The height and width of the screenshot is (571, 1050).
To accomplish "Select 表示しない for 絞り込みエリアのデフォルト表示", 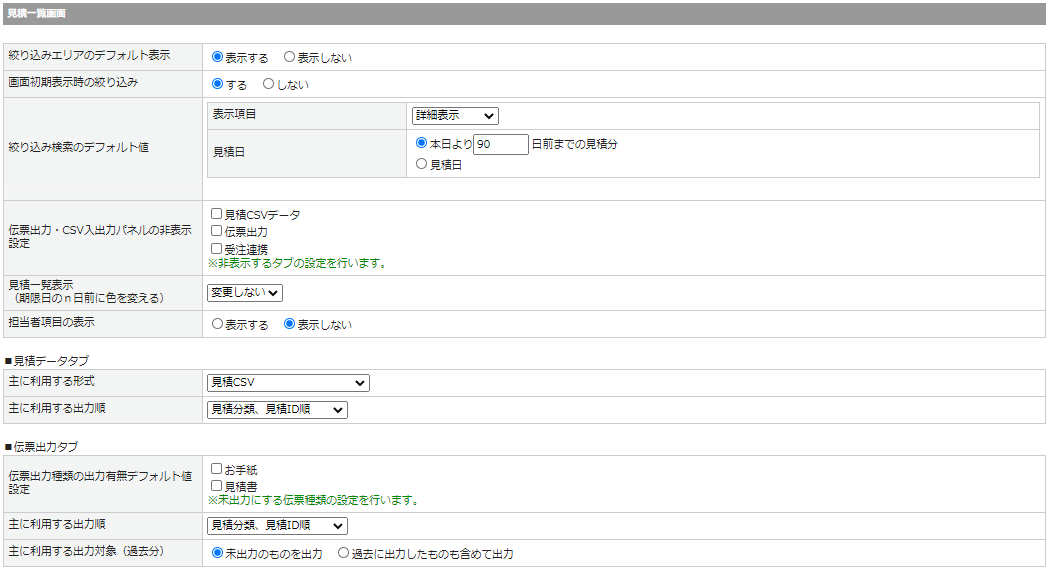I will [290, 58].
